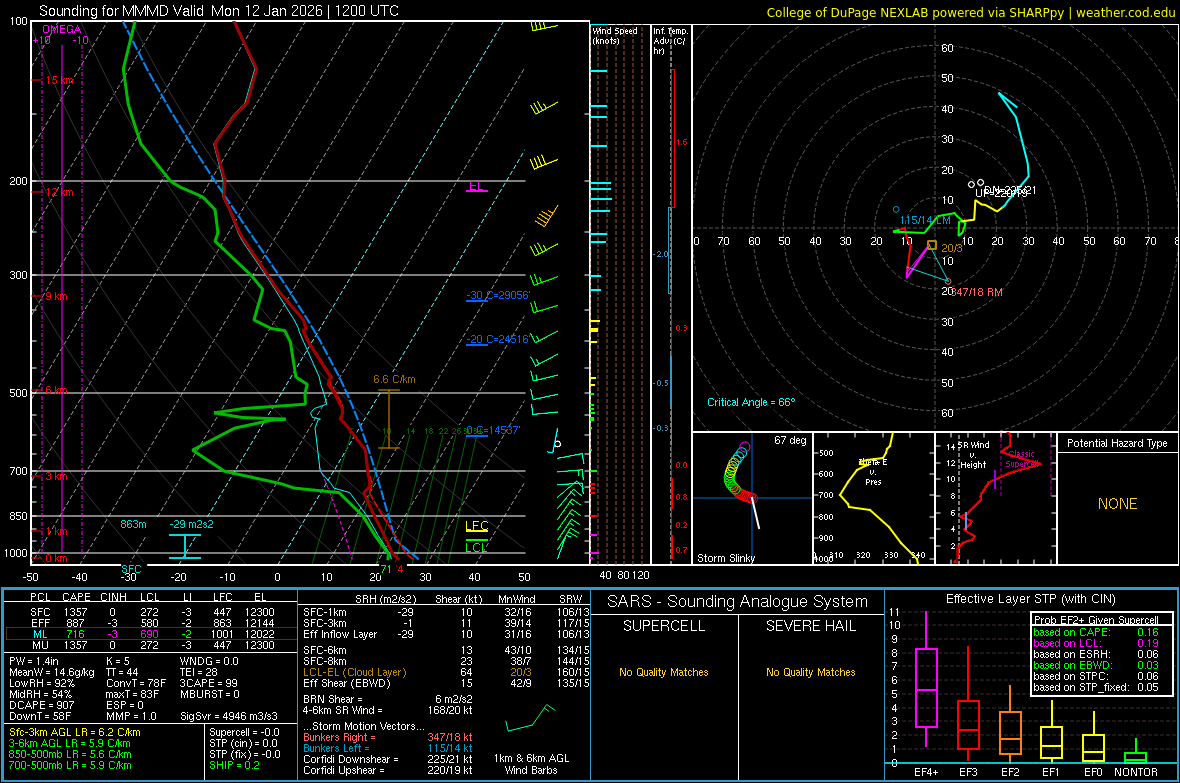Click the 'SigSvr = 4946 m3/s3' value

pos(229,716)
